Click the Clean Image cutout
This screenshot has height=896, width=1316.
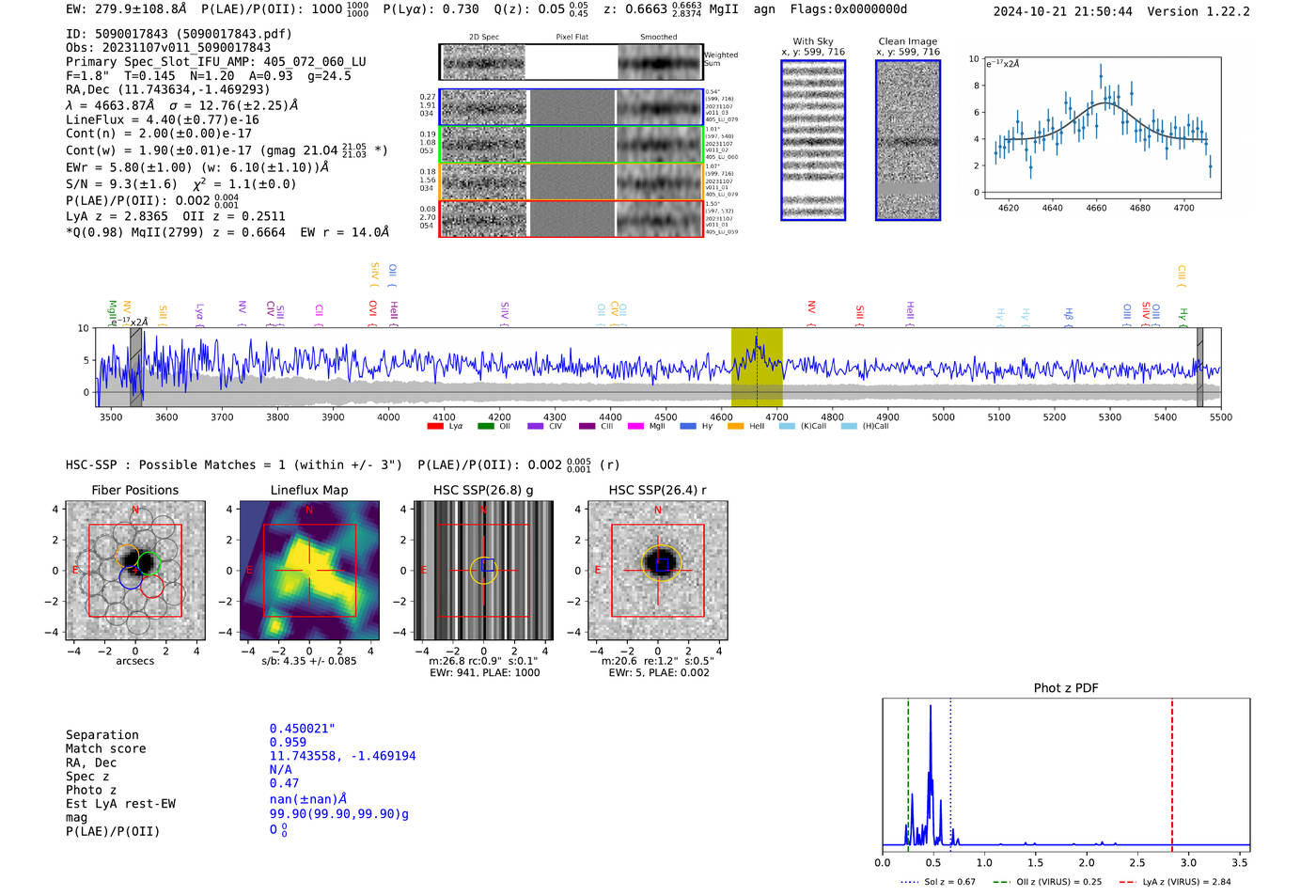(908, 140)
